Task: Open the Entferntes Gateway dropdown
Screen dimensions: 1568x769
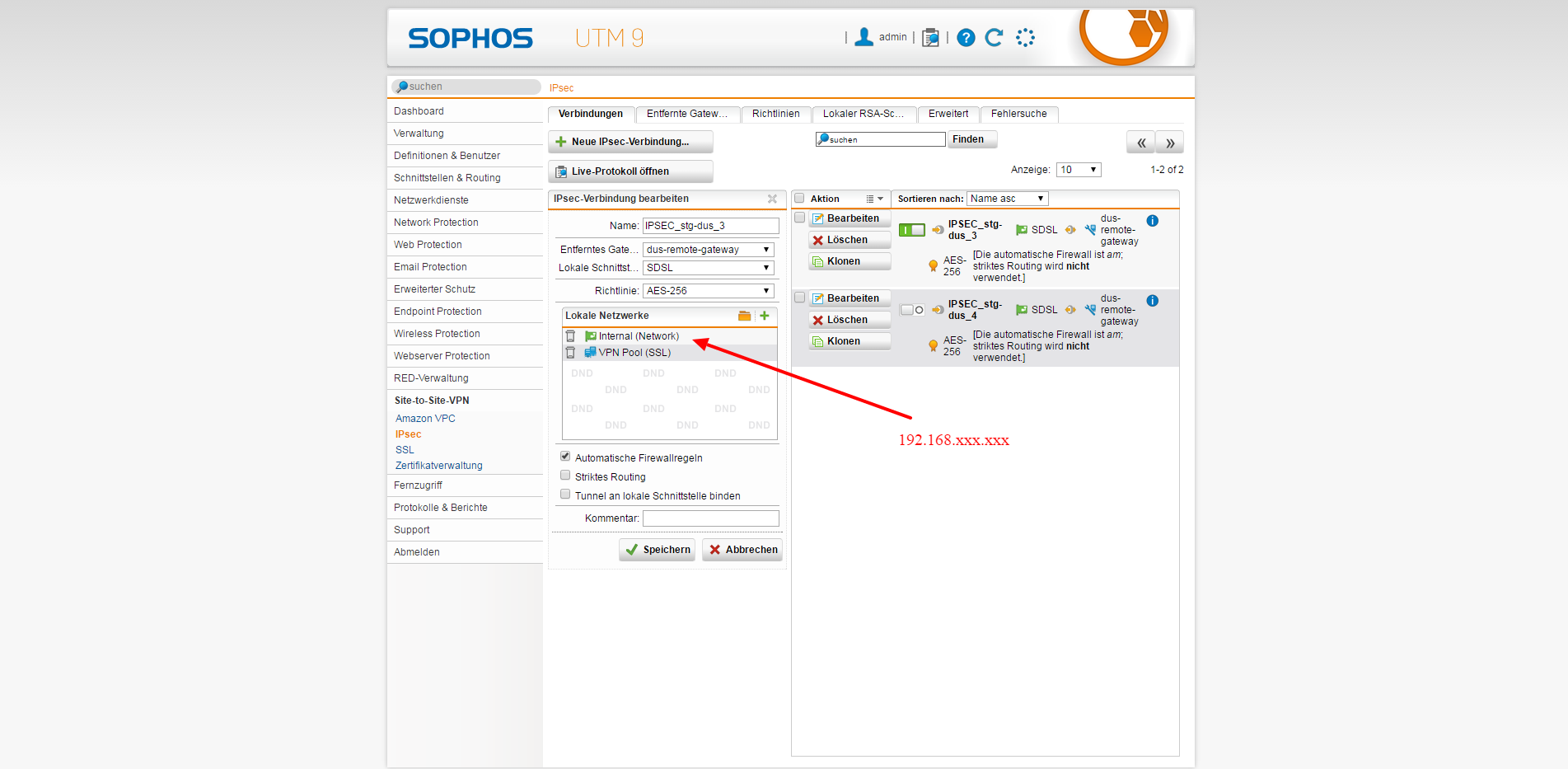Action: pos(708,250)
